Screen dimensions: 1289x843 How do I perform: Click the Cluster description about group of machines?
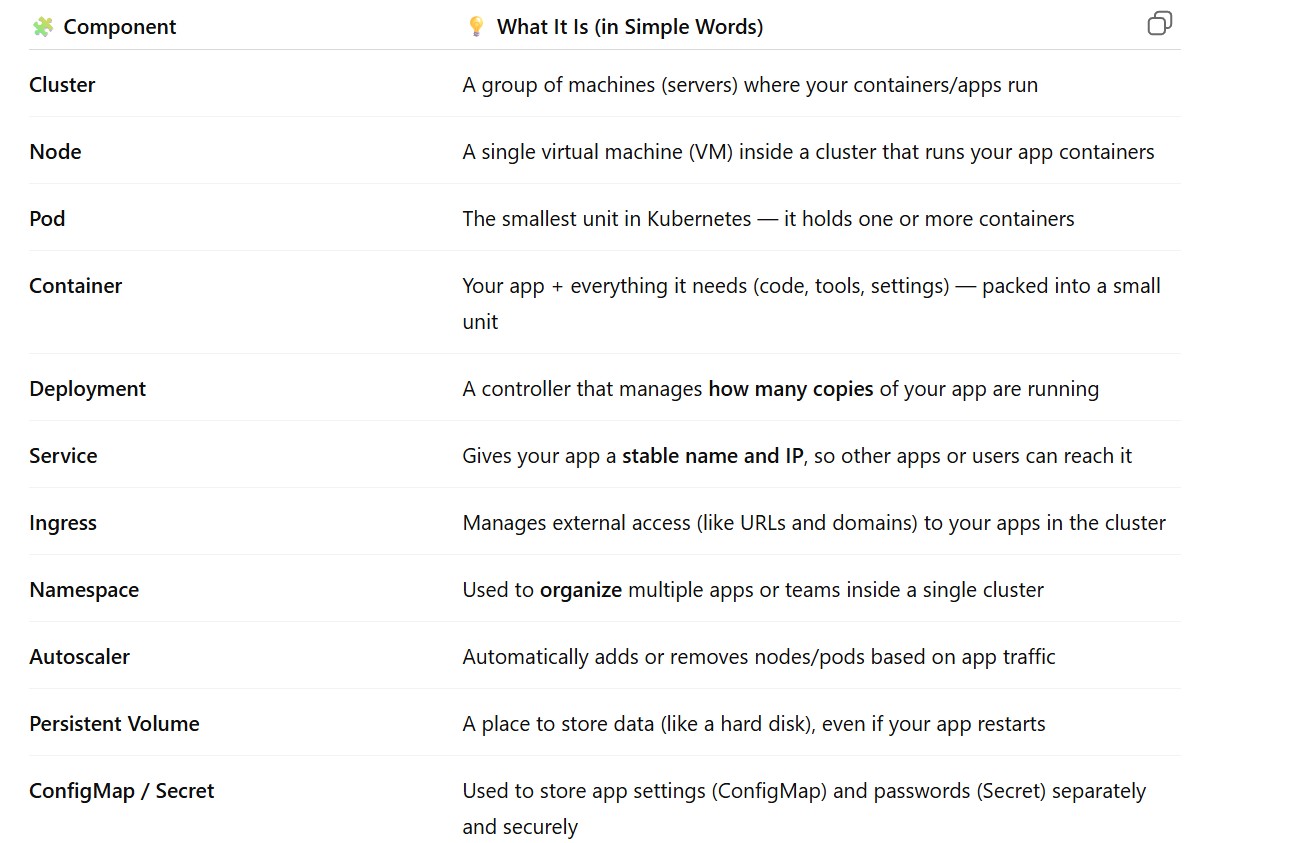coord(749,85)
